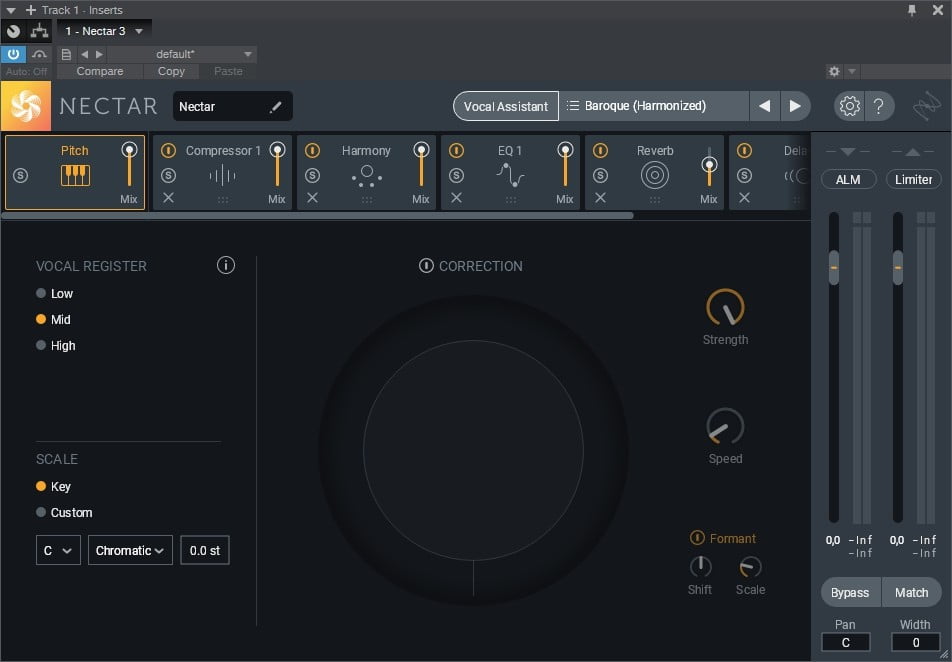Solo the Delay module
The width and height of the screenshot is (952, 662).
point(744,176)
